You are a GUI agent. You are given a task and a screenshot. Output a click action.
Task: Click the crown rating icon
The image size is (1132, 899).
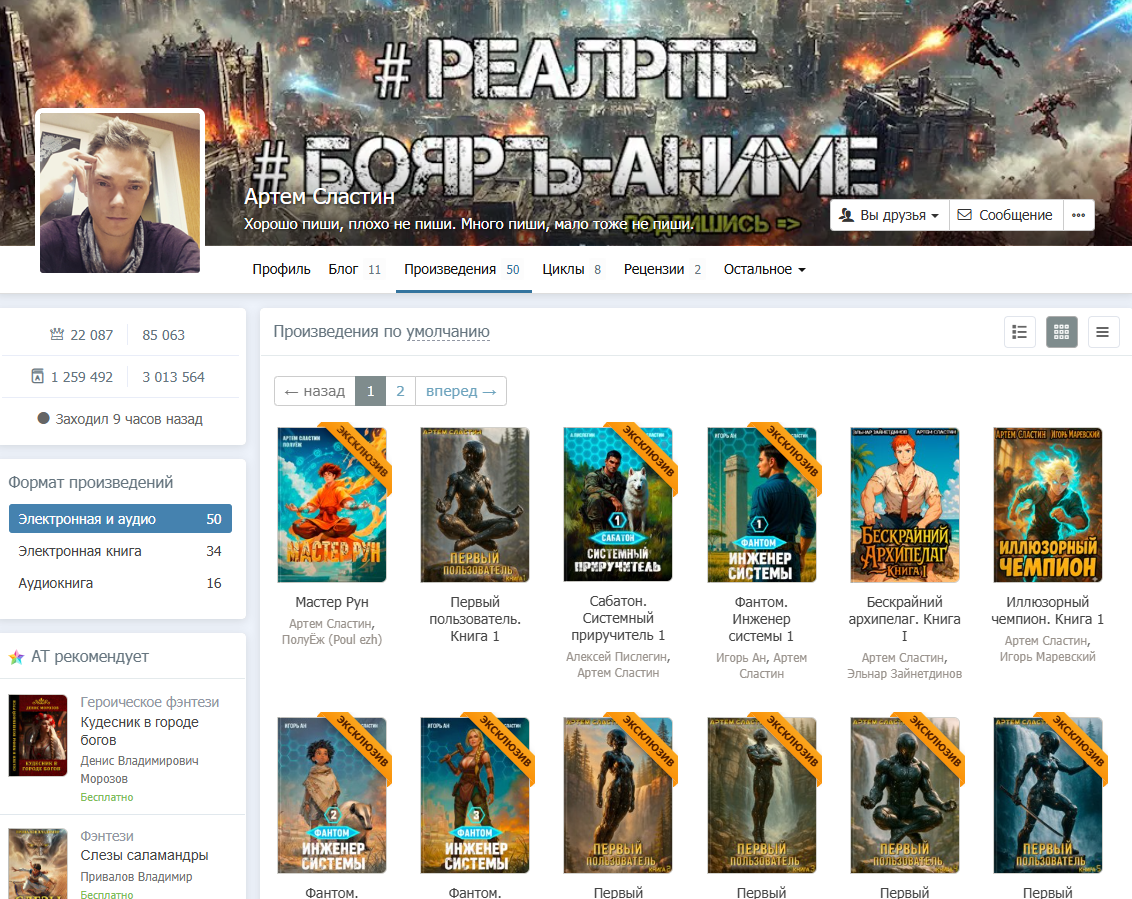click(x=57, y=335)
